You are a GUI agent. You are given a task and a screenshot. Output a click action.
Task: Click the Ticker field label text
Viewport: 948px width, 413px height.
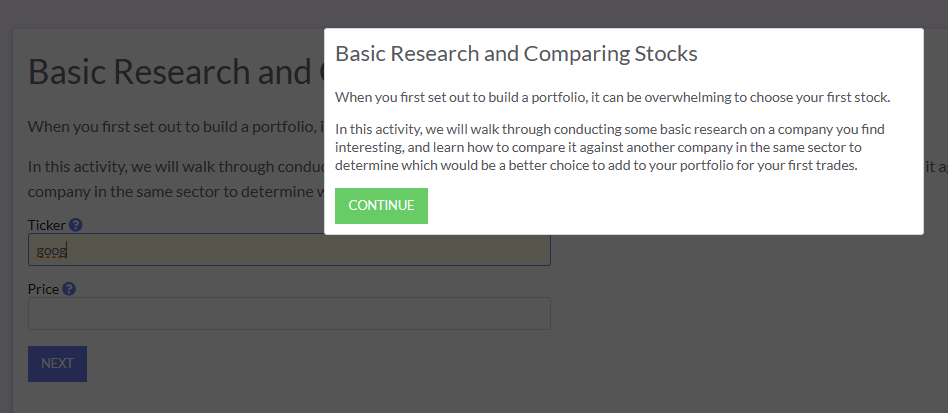[x=47, y=225]
